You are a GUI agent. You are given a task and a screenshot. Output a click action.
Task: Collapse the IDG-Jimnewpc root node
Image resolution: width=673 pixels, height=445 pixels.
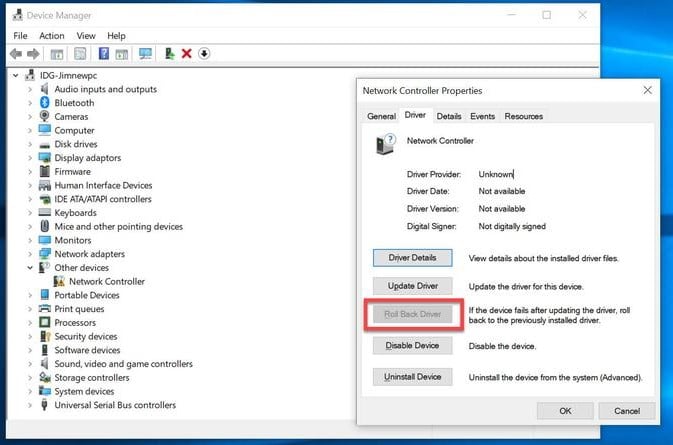point(15,76)
